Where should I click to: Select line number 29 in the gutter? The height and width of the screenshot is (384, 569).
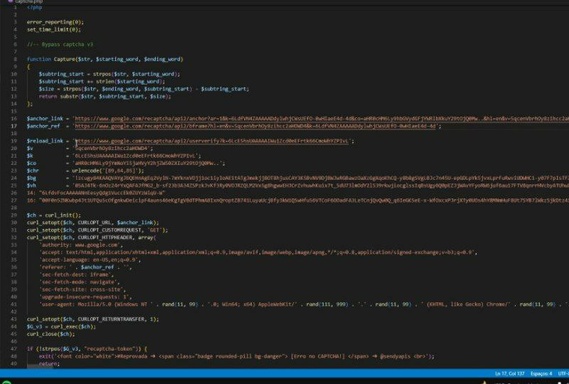pos(14,215)
